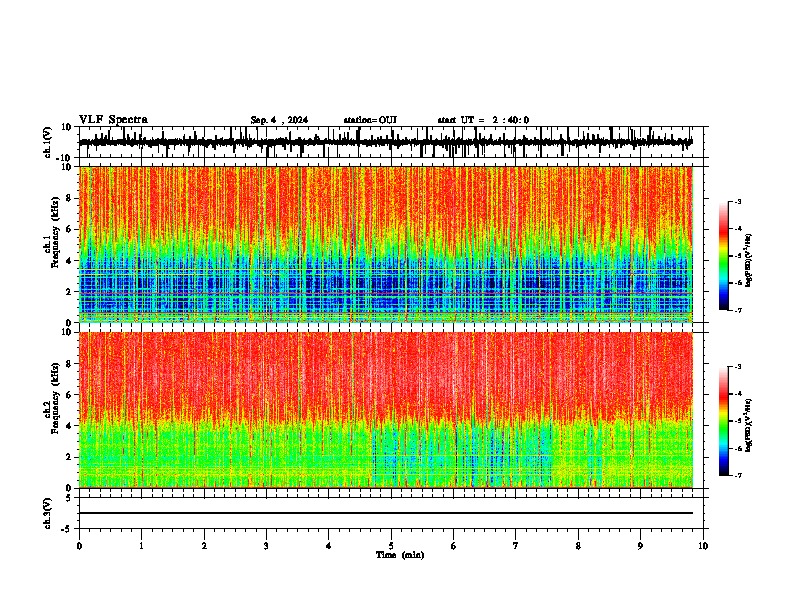Click time-axis tick label "6"
Viewport: 792px width, 612px height.
coord(454,546)
